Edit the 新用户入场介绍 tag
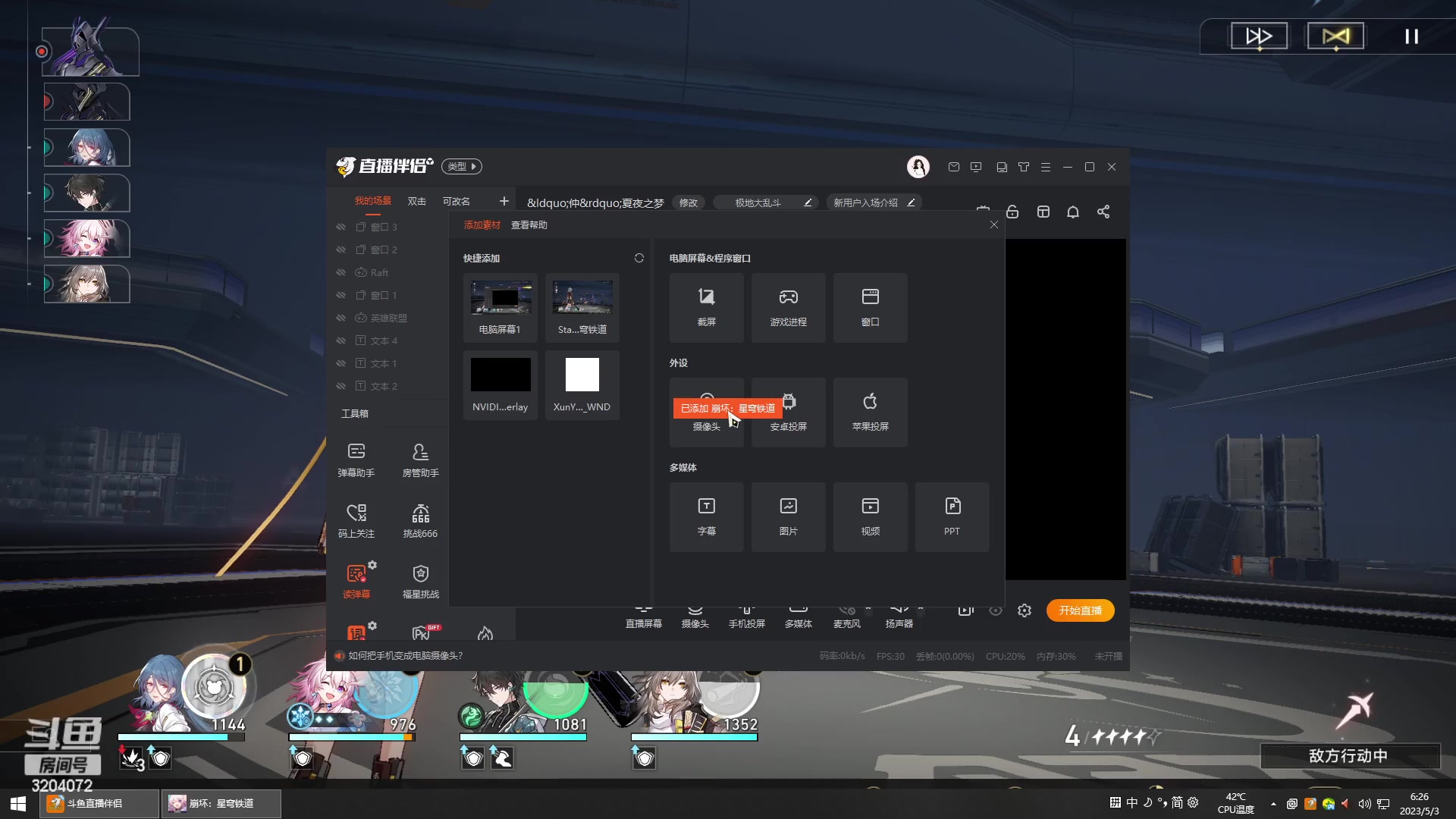 [x=911, y=202]
